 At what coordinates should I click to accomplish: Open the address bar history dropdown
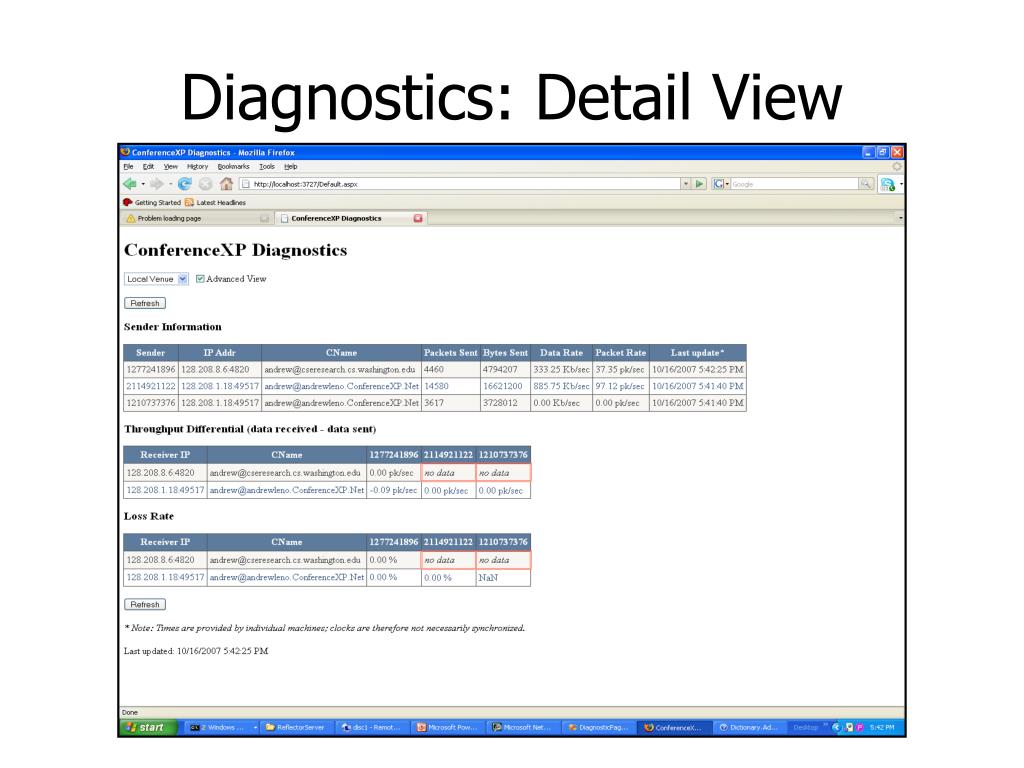[686, 184]
